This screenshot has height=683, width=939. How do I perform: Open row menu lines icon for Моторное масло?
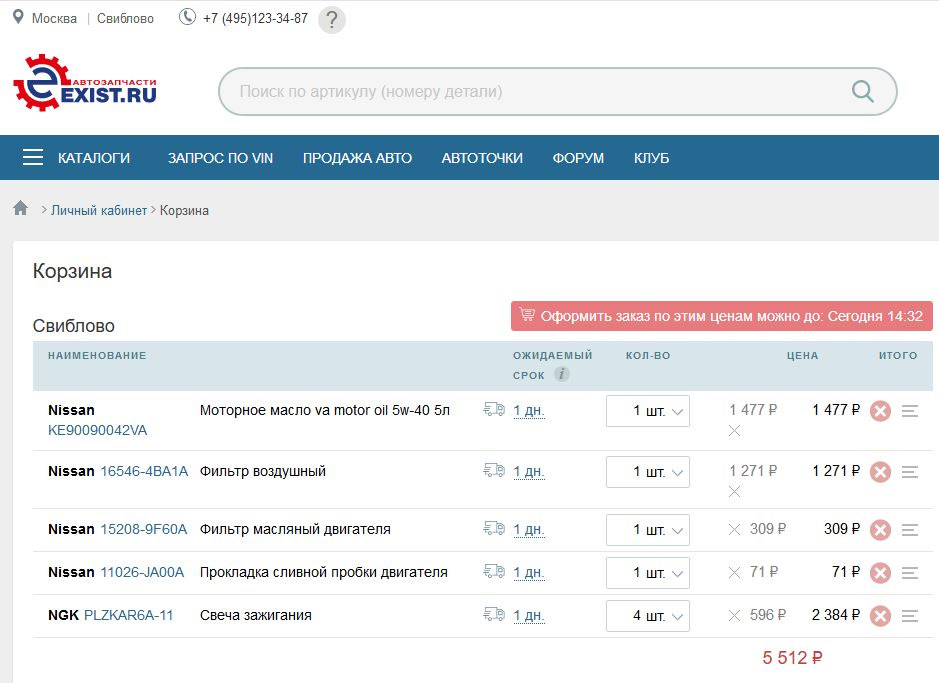tap(910, 411)
